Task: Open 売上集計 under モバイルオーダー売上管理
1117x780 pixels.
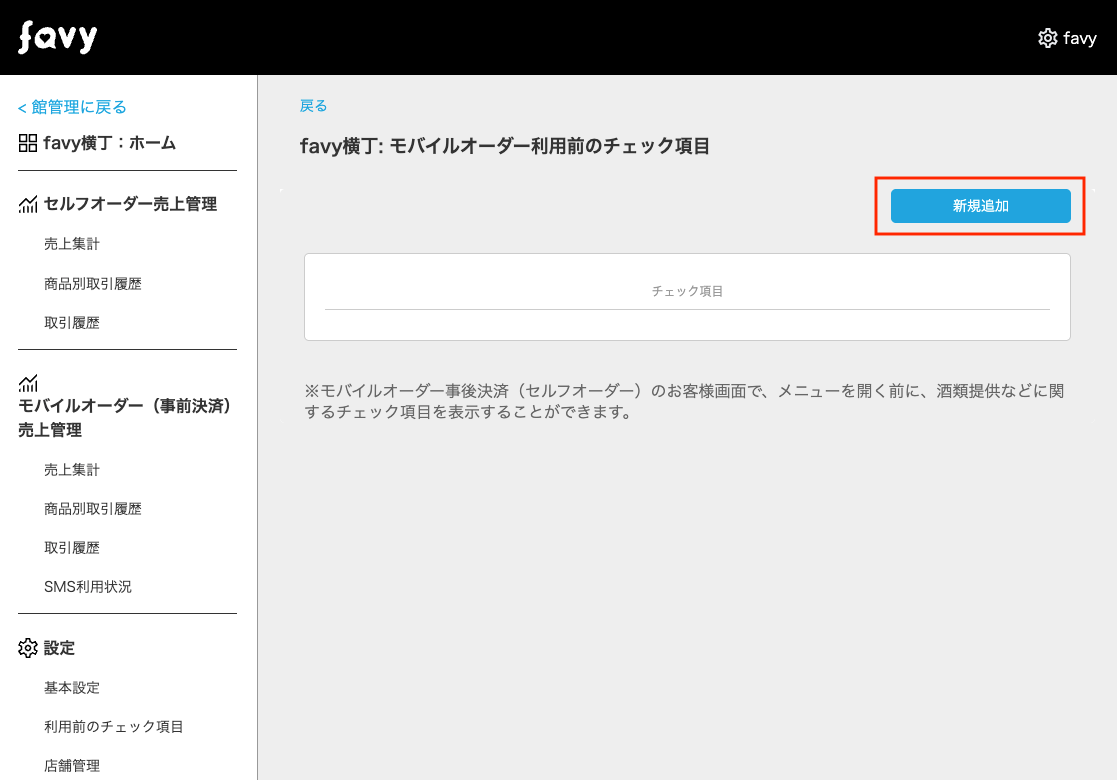Action: point(72,469)
